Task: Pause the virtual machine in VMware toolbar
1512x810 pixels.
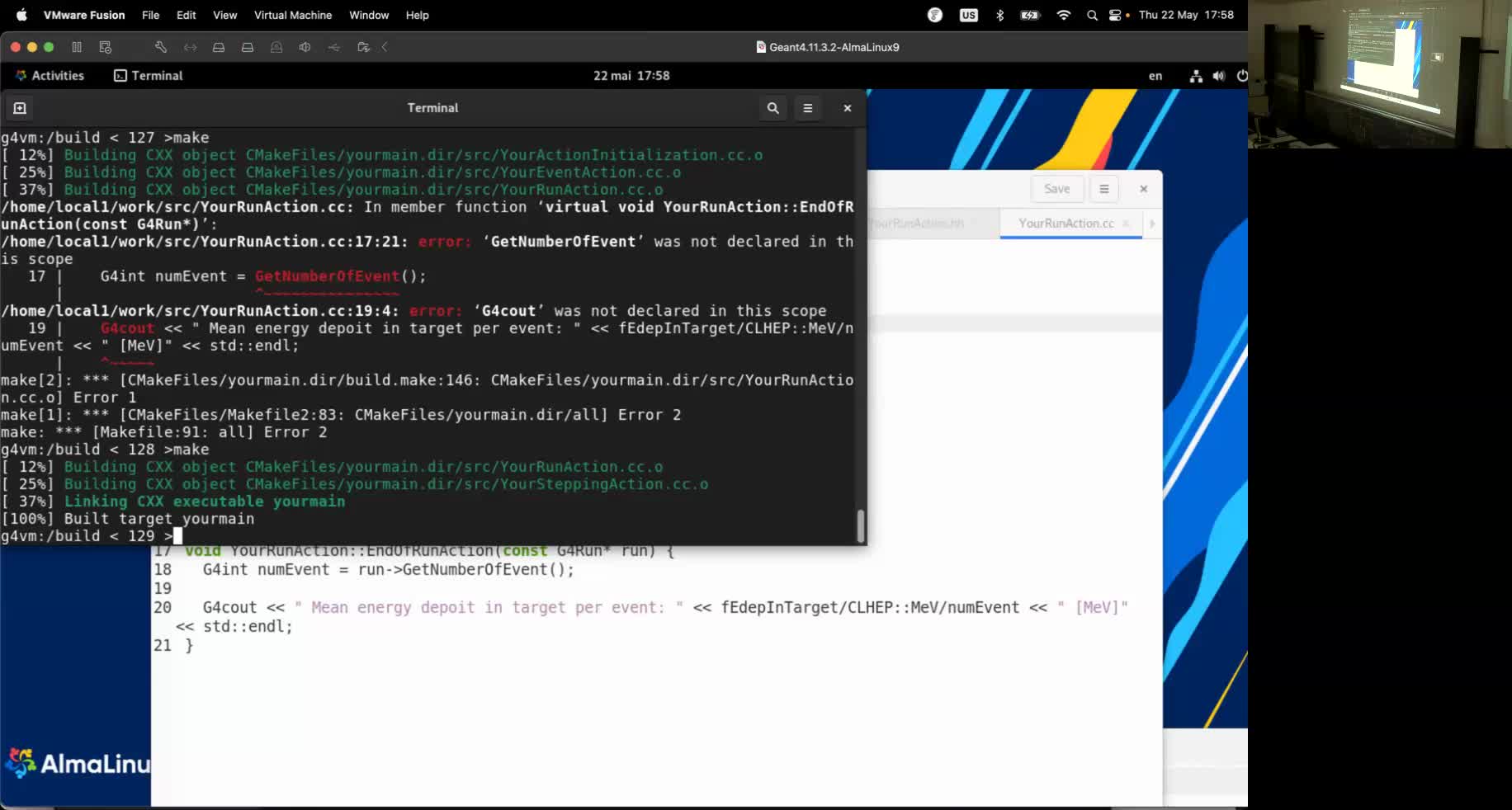Action: coord(77,47)
